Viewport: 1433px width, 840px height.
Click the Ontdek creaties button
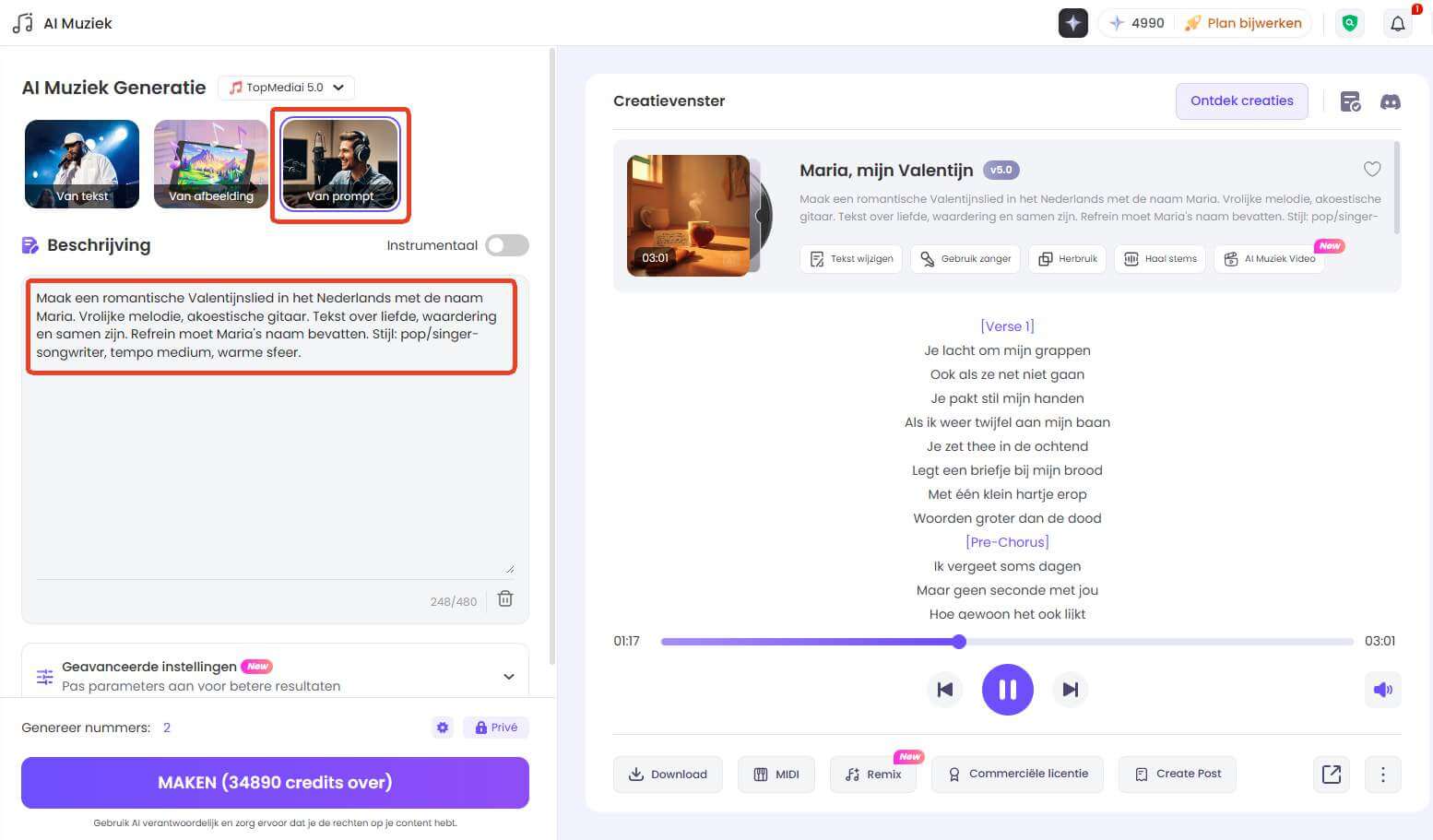pos(1241,101)
